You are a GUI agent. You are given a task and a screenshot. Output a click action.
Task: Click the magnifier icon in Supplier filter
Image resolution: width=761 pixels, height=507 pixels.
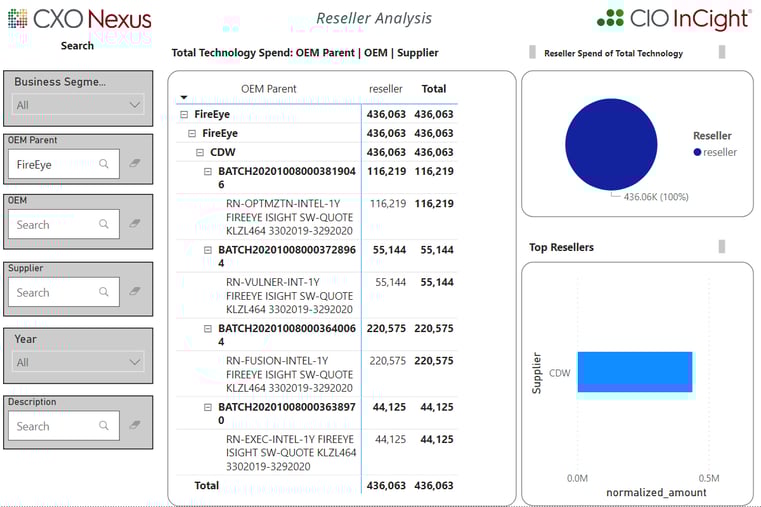[104, 292]
